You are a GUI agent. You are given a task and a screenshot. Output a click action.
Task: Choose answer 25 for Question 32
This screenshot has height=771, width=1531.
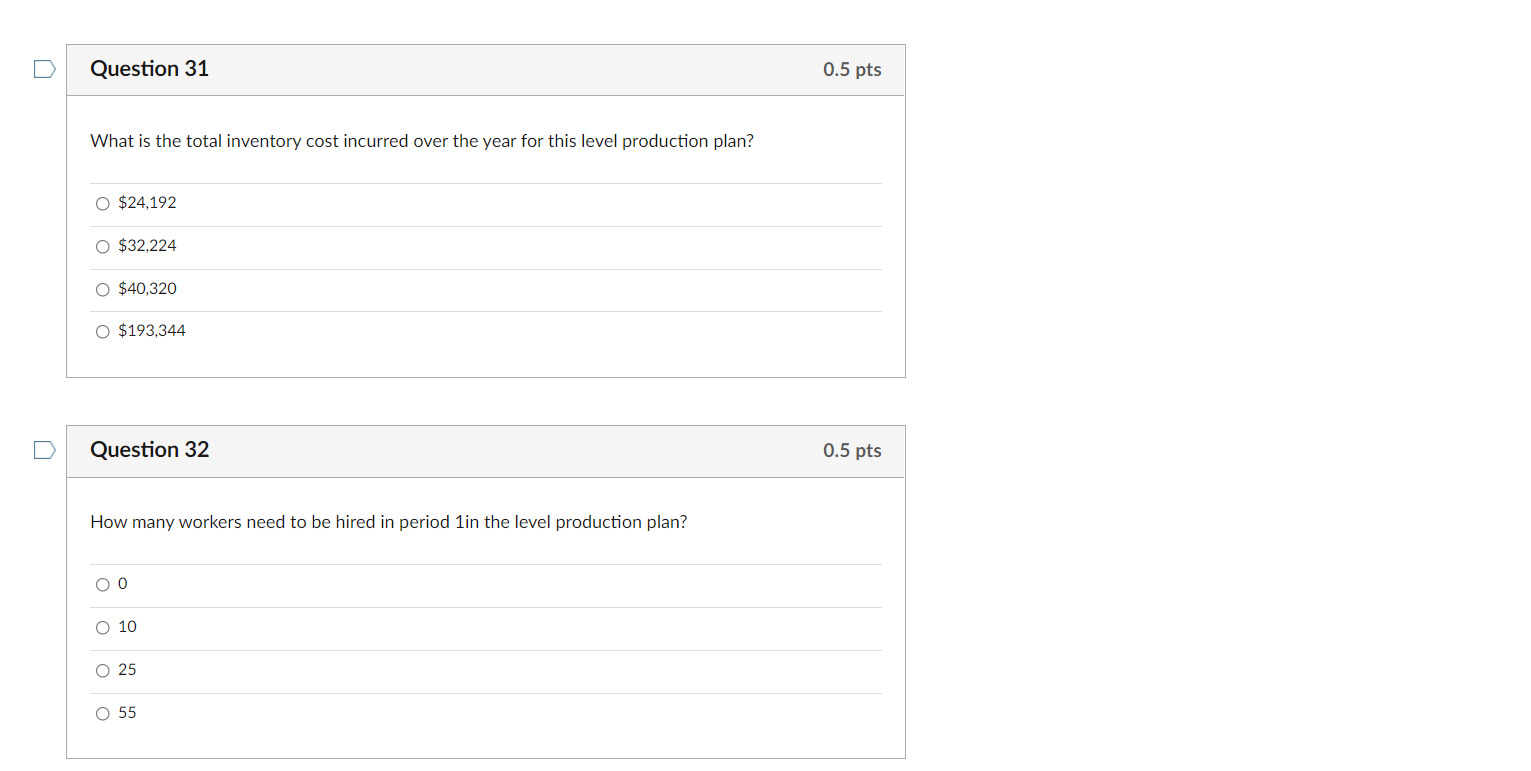pyautogui.click(x=102, y=670)
